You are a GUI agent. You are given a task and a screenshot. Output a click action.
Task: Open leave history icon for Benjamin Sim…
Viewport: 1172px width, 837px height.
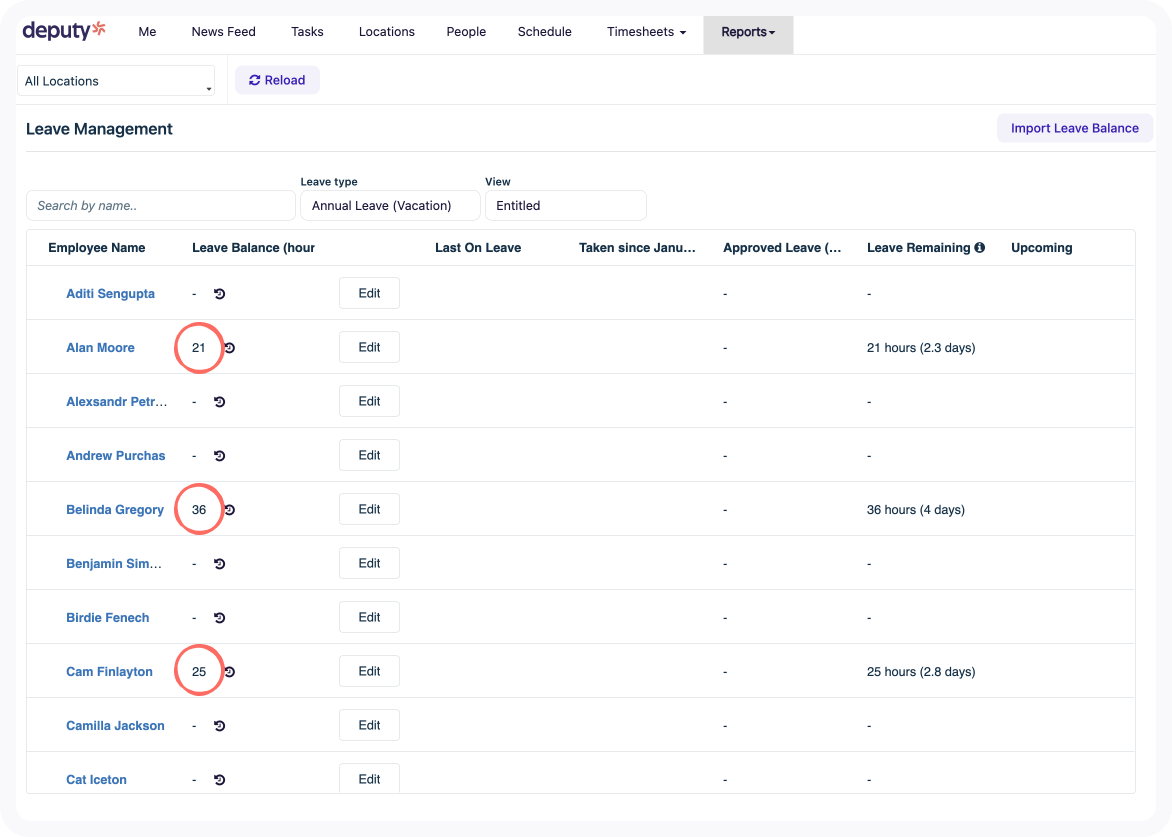click(219, 564)
